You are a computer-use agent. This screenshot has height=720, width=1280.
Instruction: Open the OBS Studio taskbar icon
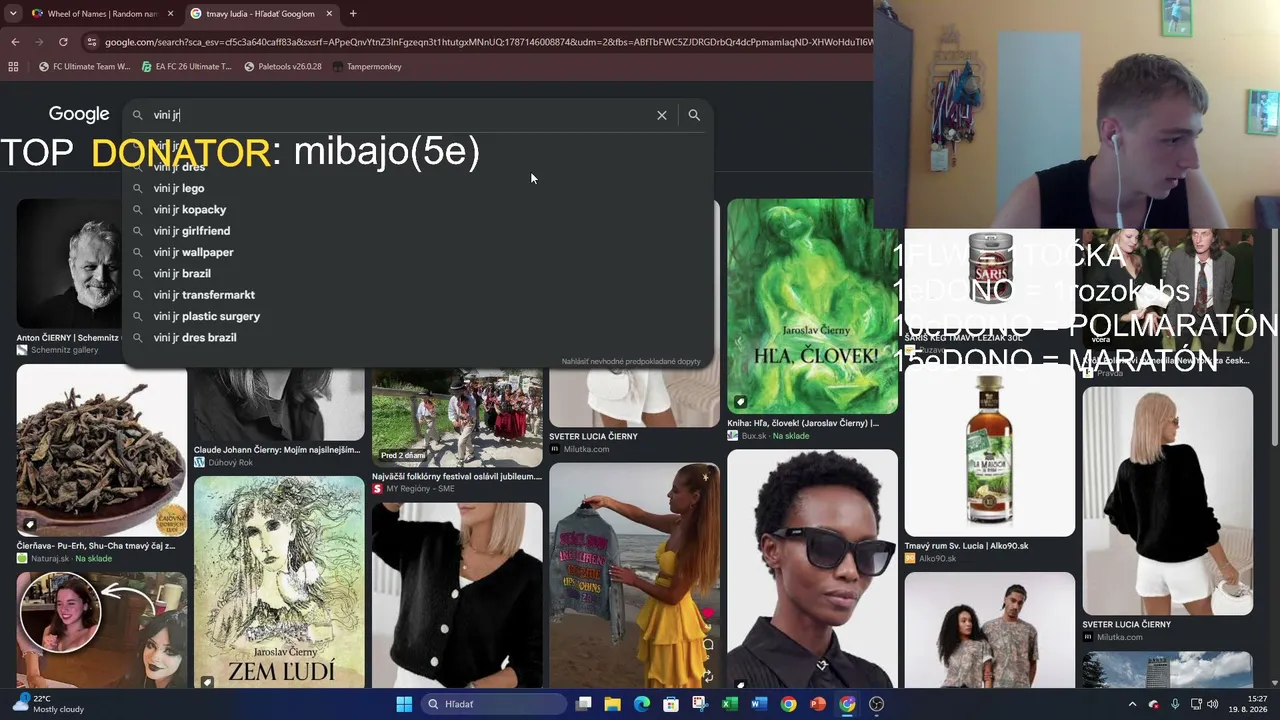877,704
